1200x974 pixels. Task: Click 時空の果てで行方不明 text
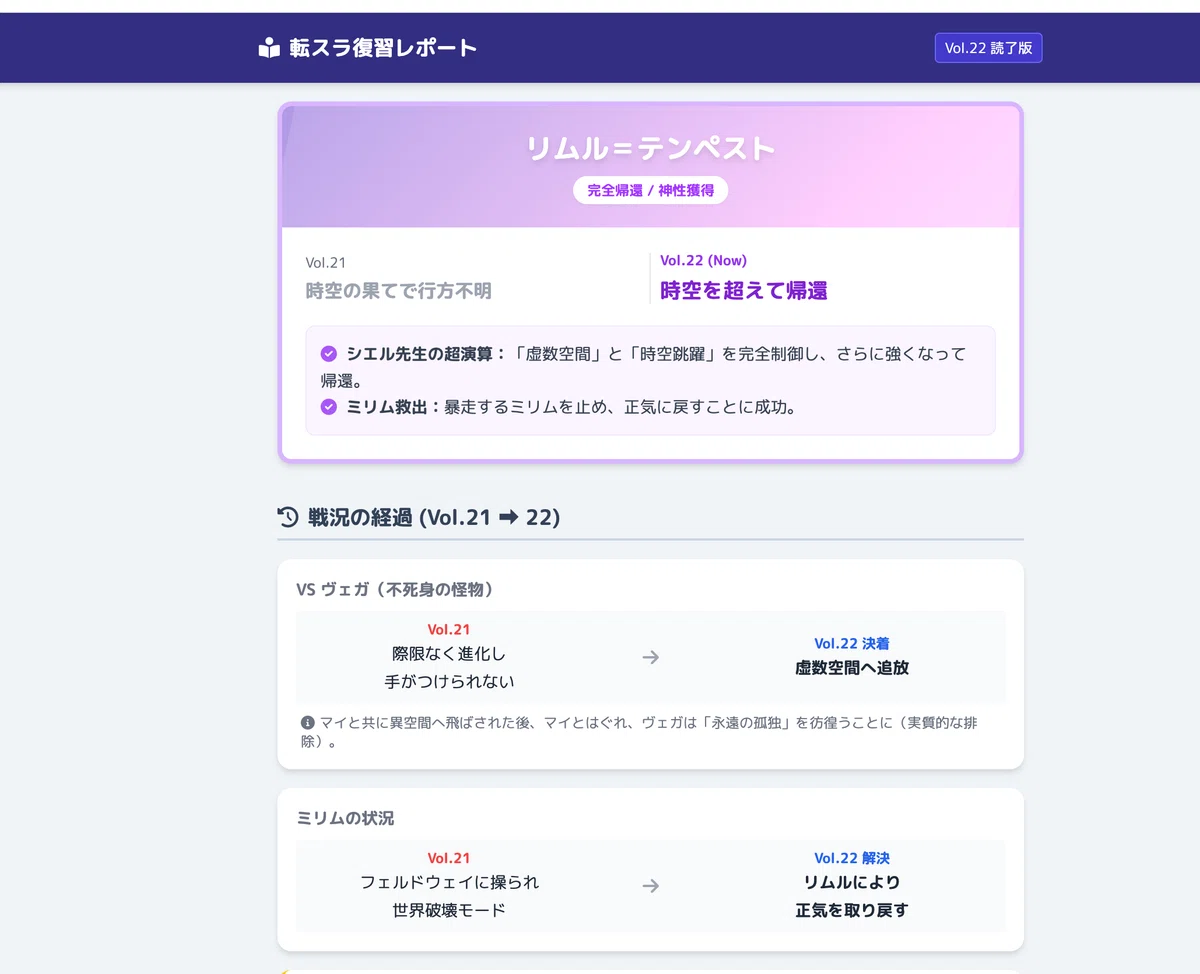pos(398,291)
